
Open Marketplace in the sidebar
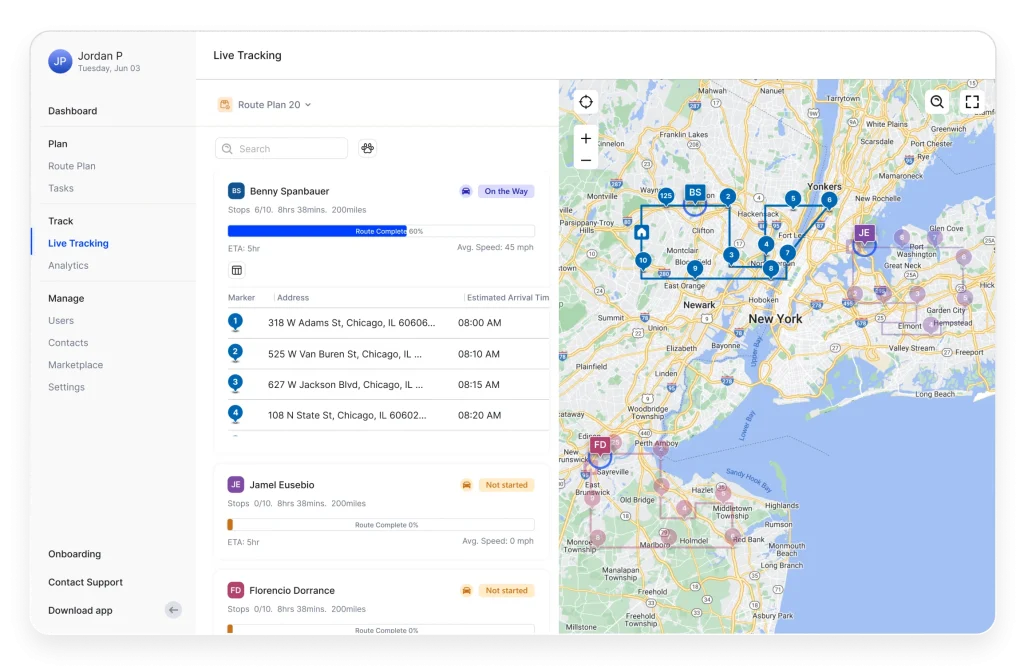coord(76,365)
